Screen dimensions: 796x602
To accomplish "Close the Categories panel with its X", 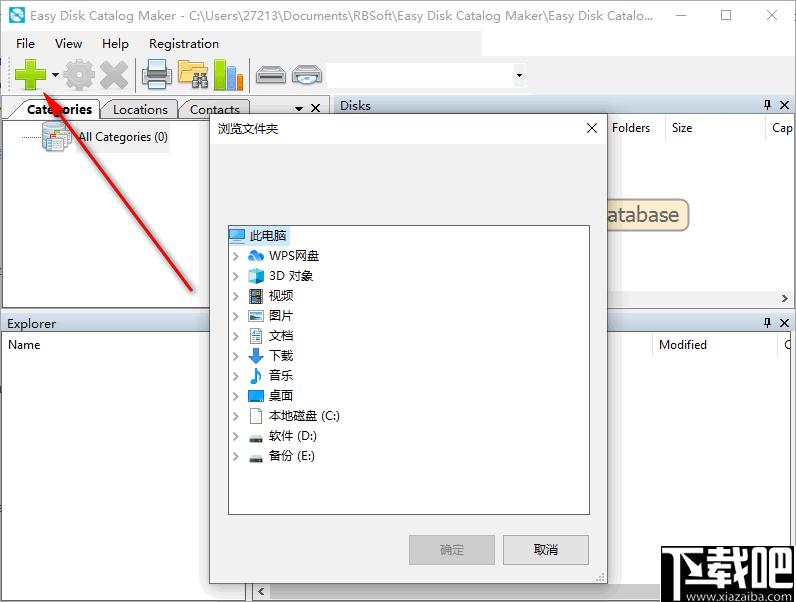I will coord(315,108).
